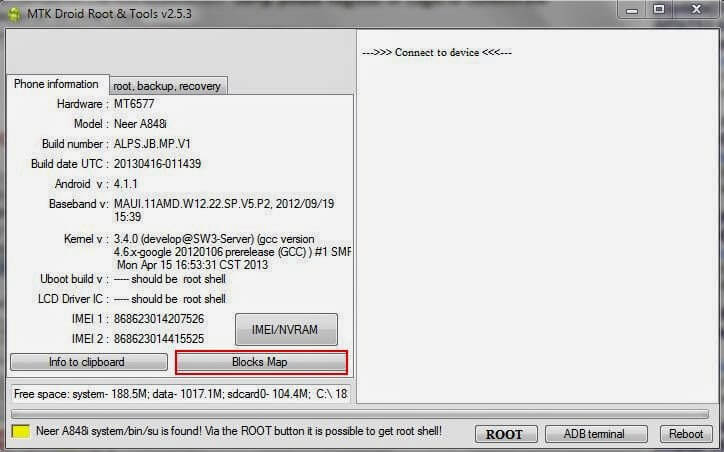Viewport: 724px width, 452px height.
Task: Minimize the MTK Droid Root & Tools window
Action: tap(630, 9)
